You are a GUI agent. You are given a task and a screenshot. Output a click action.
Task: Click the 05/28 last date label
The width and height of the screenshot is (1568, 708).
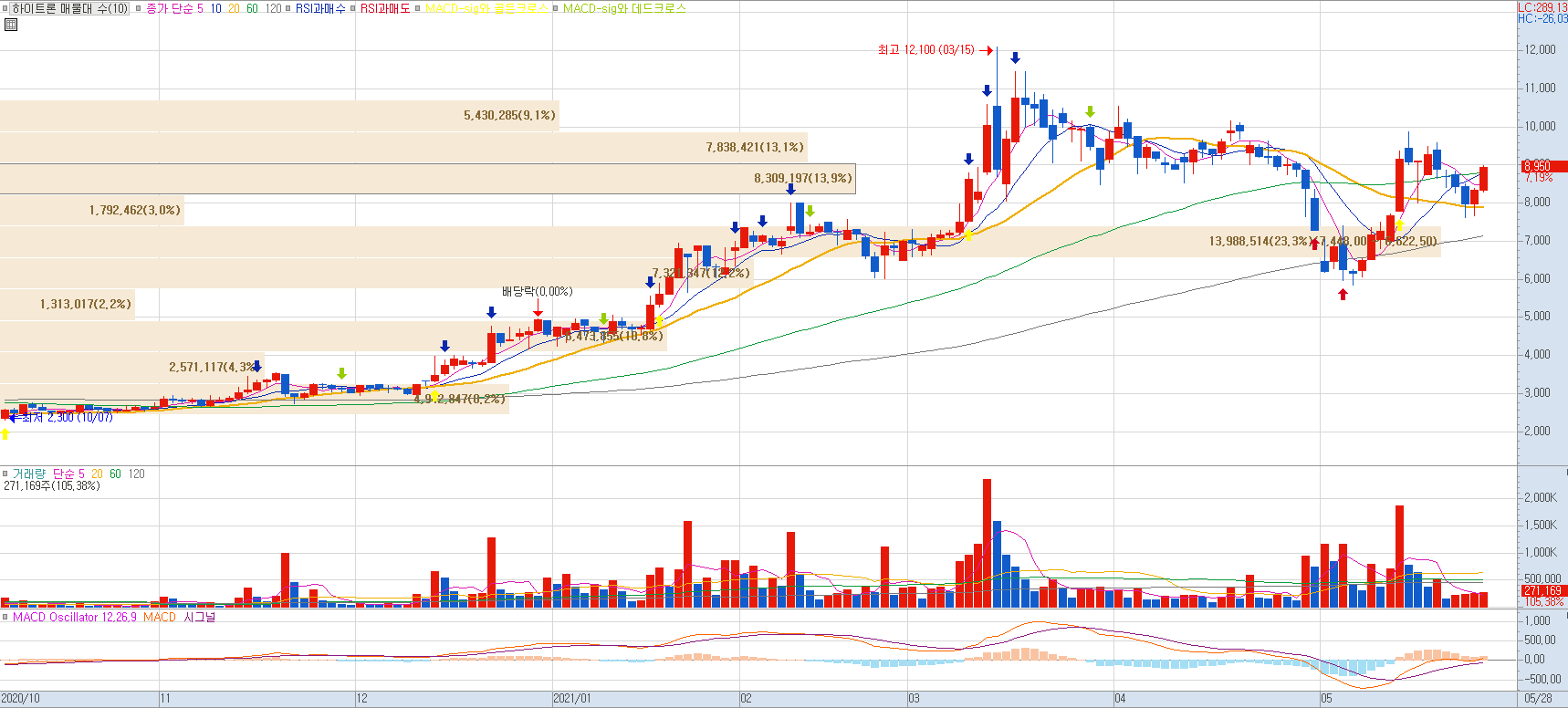tap(1538, 699)
